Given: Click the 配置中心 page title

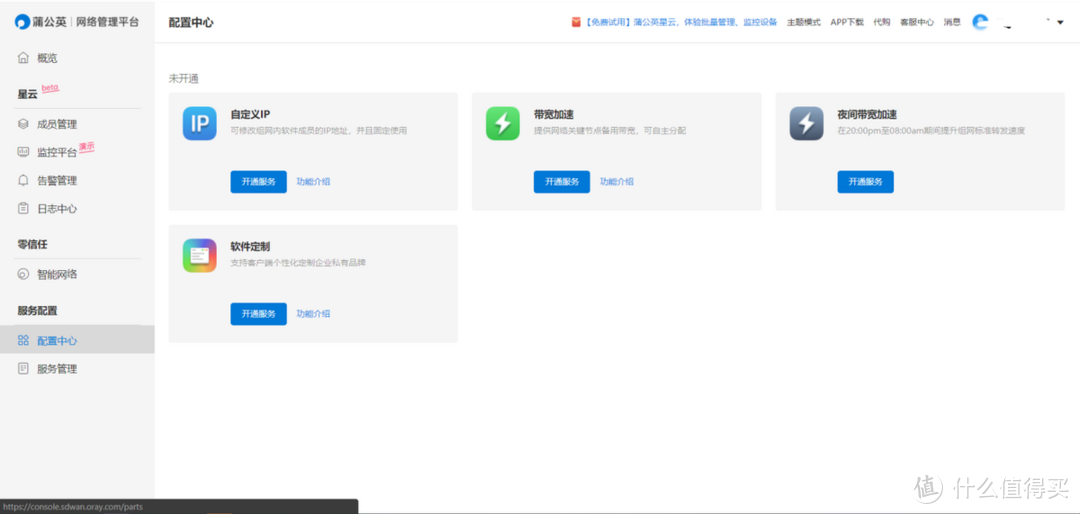Looking at the screenshot, I should 191,22.
